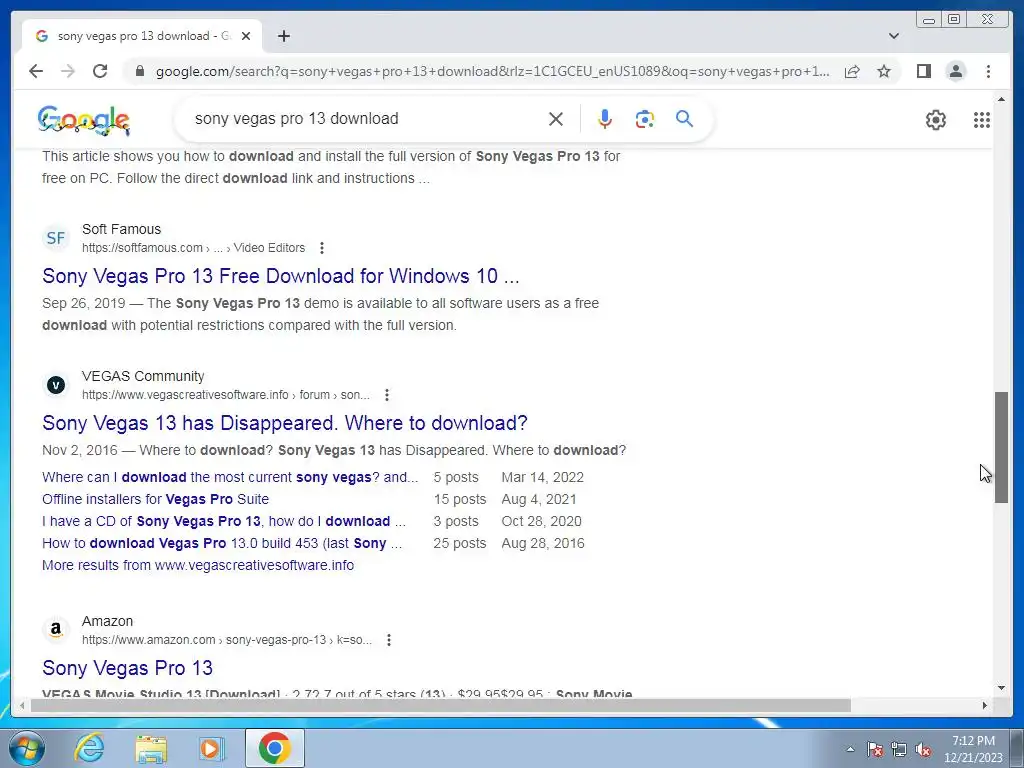Open the tab search dropdown chevron

[894, 36]
